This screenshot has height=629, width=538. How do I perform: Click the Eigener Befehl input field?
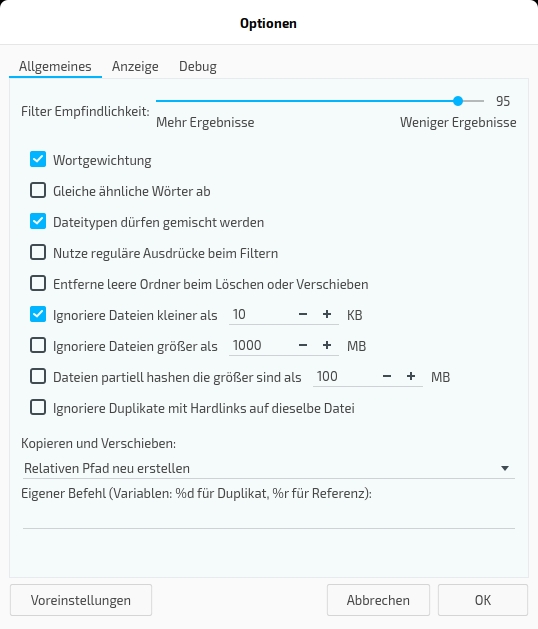click(x=269, y=519)
